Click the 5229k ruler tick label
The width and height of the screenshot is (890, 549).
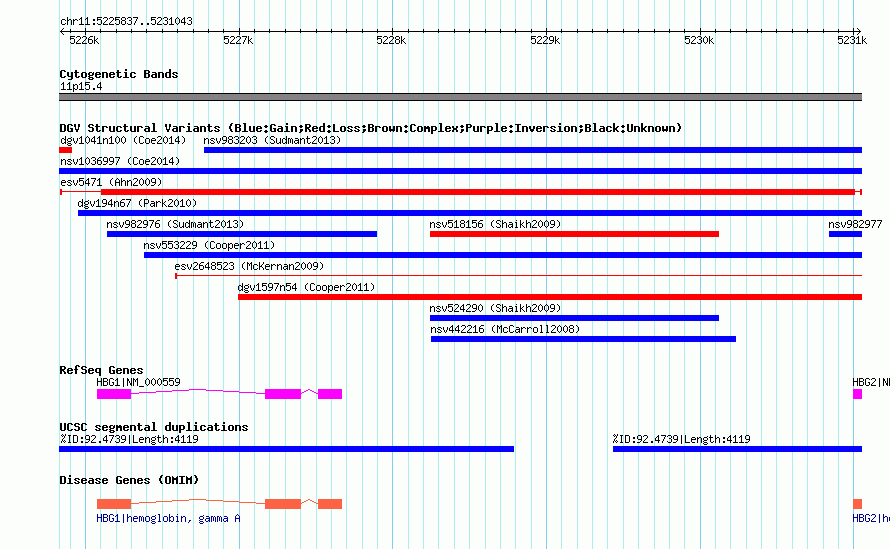point(545,40)
